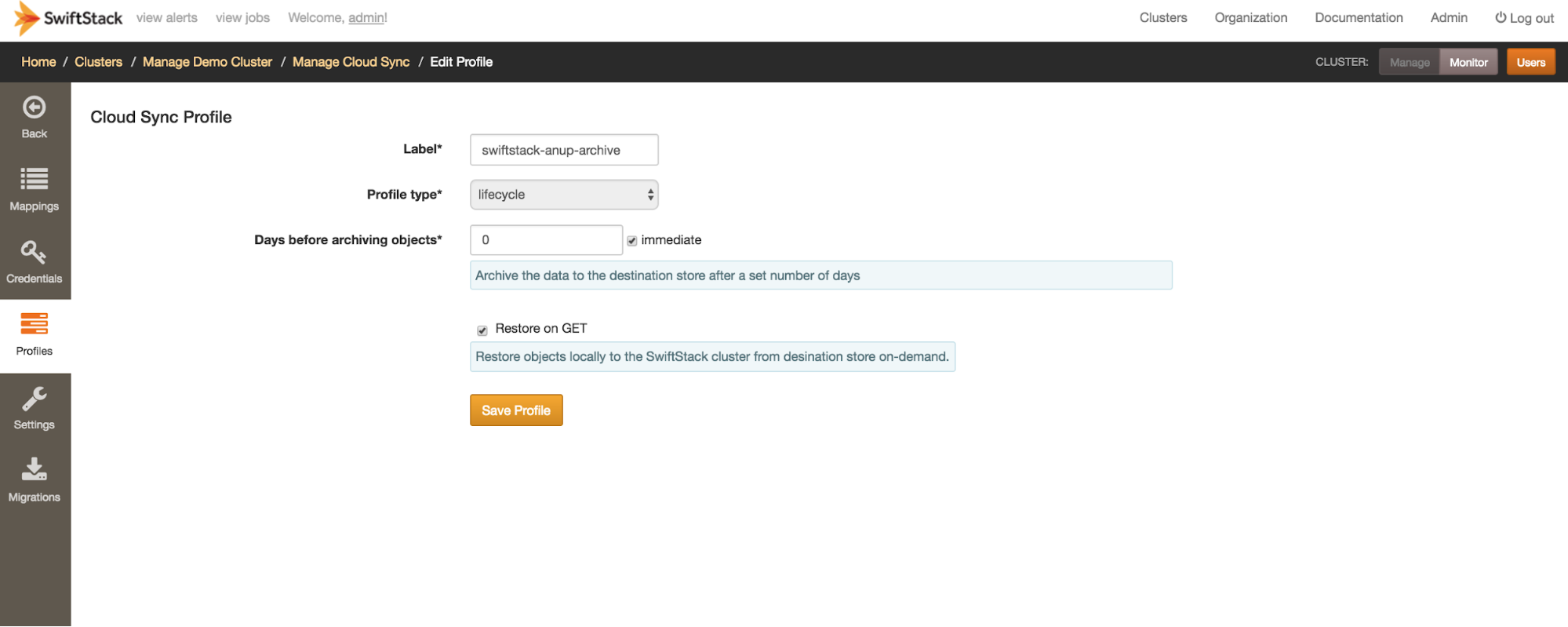Screen dimensions: 1568x627
Task: Toggle the Restore on GET checkbox
Action: (x=482, y=330)
